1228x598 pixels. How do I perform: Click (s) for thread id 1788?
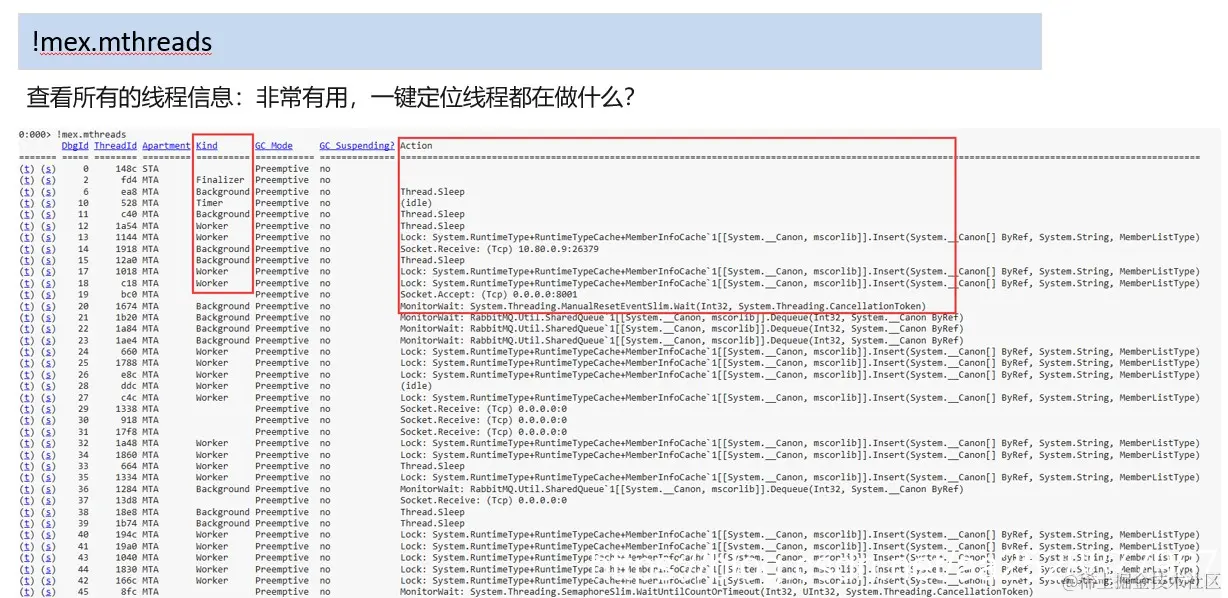pos(48,363)
